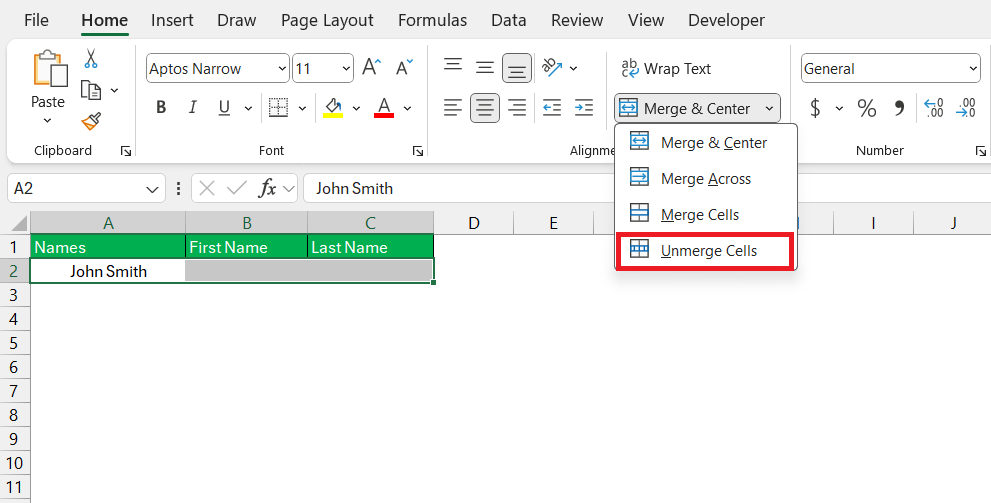Open Orientation dropdown arrow
Screen dimensions: 991x503
pyautogui.click(x=573, y=68)
